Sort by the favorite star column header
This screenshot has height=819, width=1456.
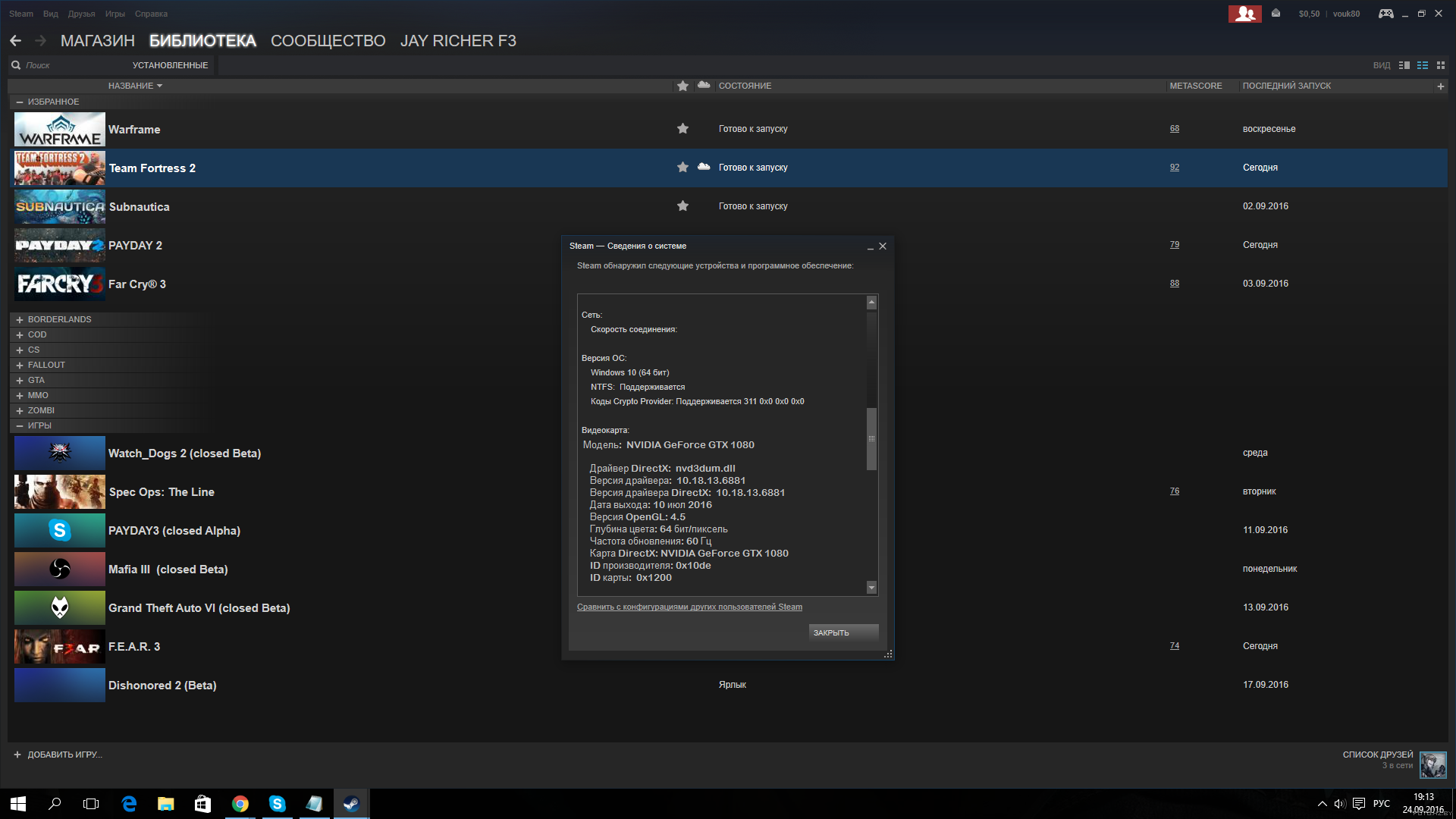pyautogui.click(x=682, y=86)
